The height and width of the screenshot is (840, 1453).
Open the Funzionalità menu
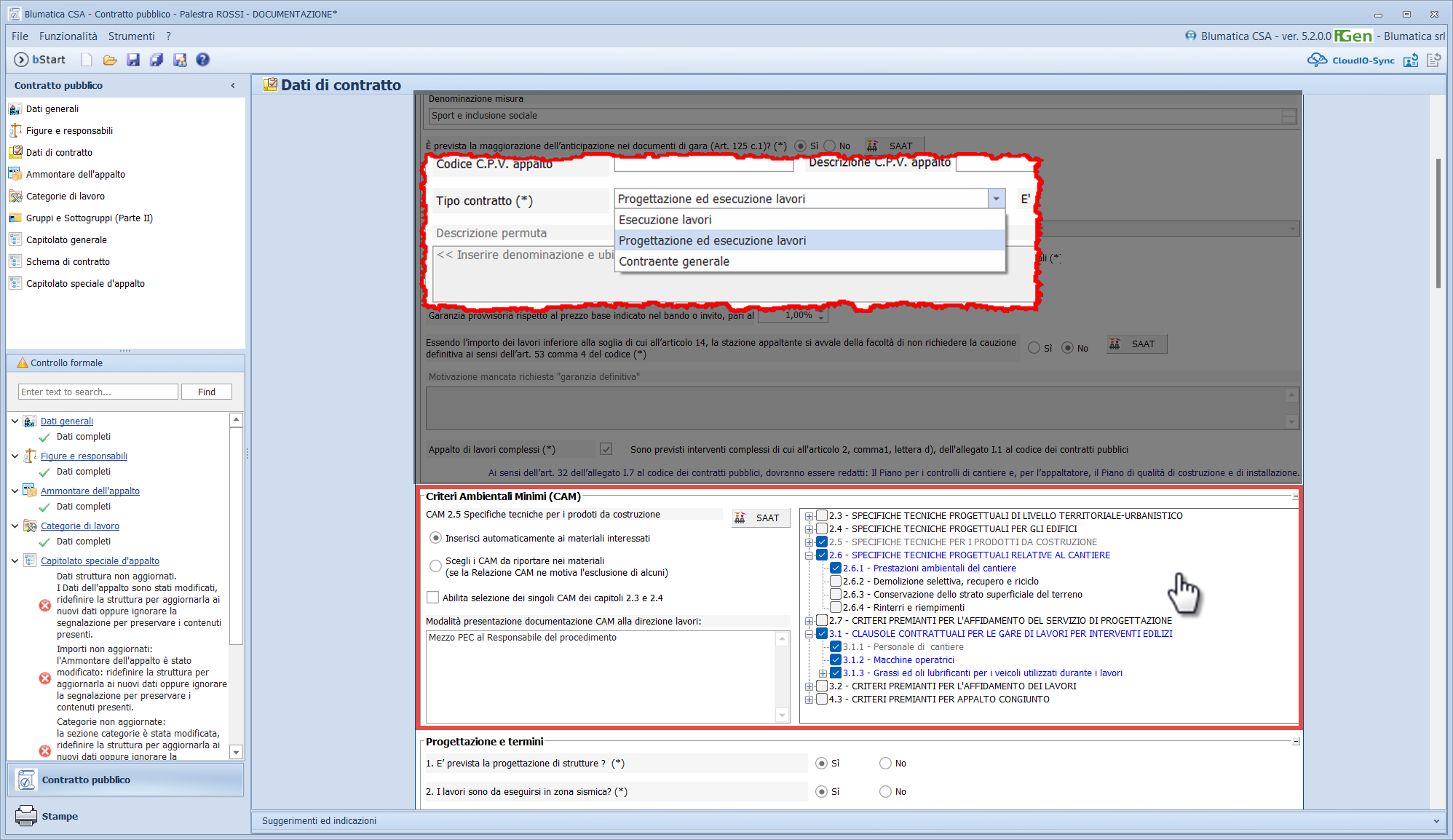(68, 36)
